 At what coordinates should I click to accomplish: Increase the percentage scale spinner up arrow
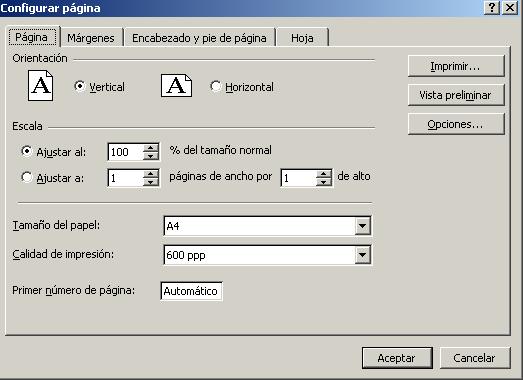pos(151,148)
